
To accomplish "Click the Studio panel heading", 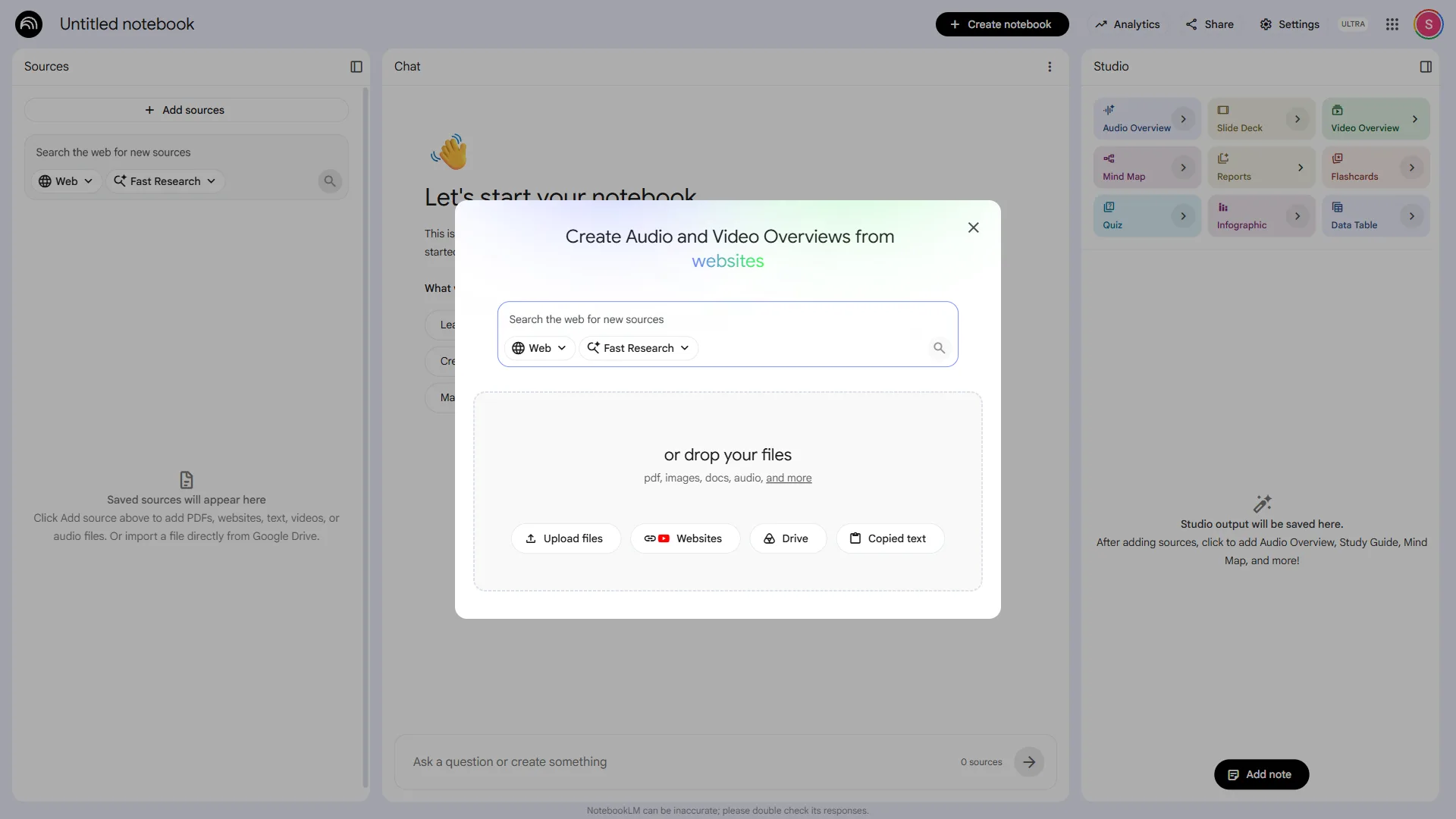I will [1111, 67].
